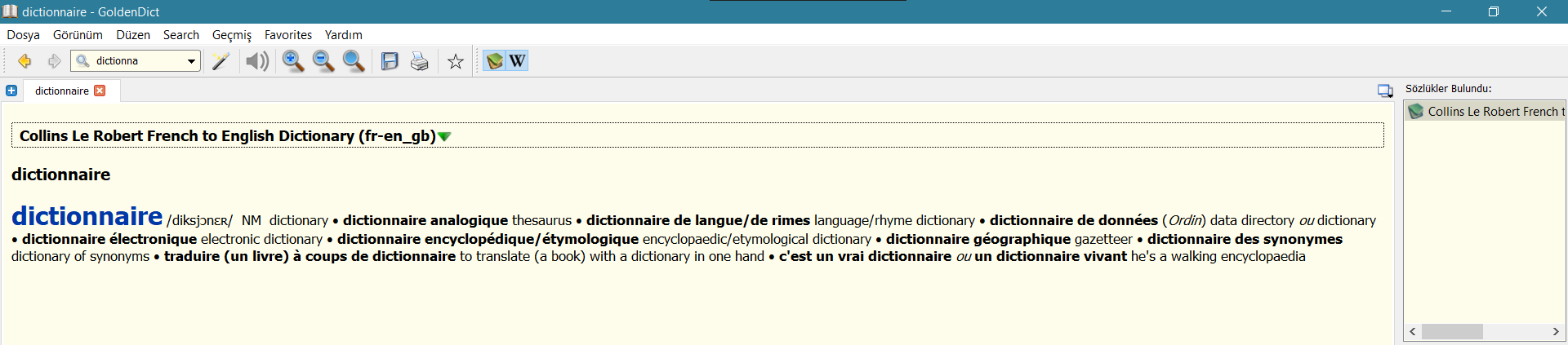
Task: Restore down the GoldenDict window
Action: coord(1494,11)
